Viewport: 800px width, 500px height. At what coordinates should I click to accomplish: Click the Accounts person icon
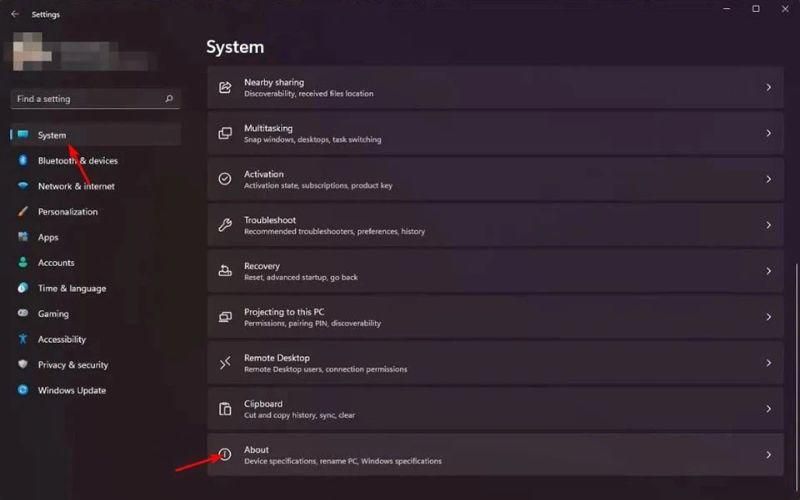[23, 262]
